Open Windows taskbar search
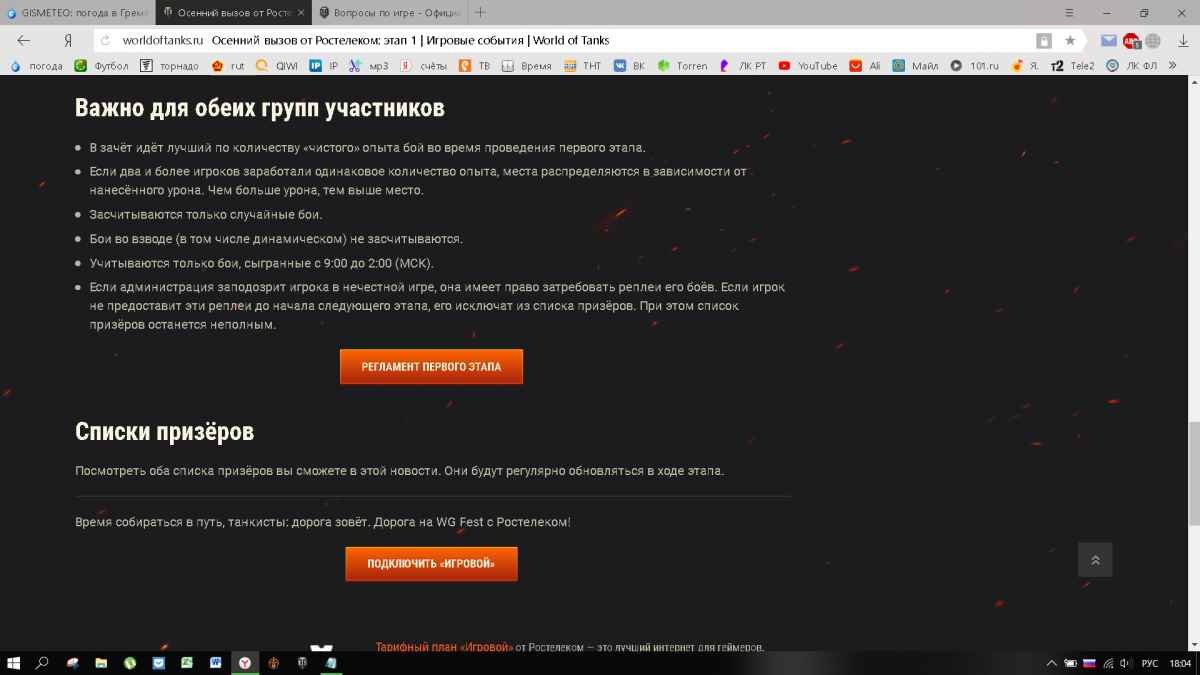This screenshot has height=675, width=1200. point(43,663)
